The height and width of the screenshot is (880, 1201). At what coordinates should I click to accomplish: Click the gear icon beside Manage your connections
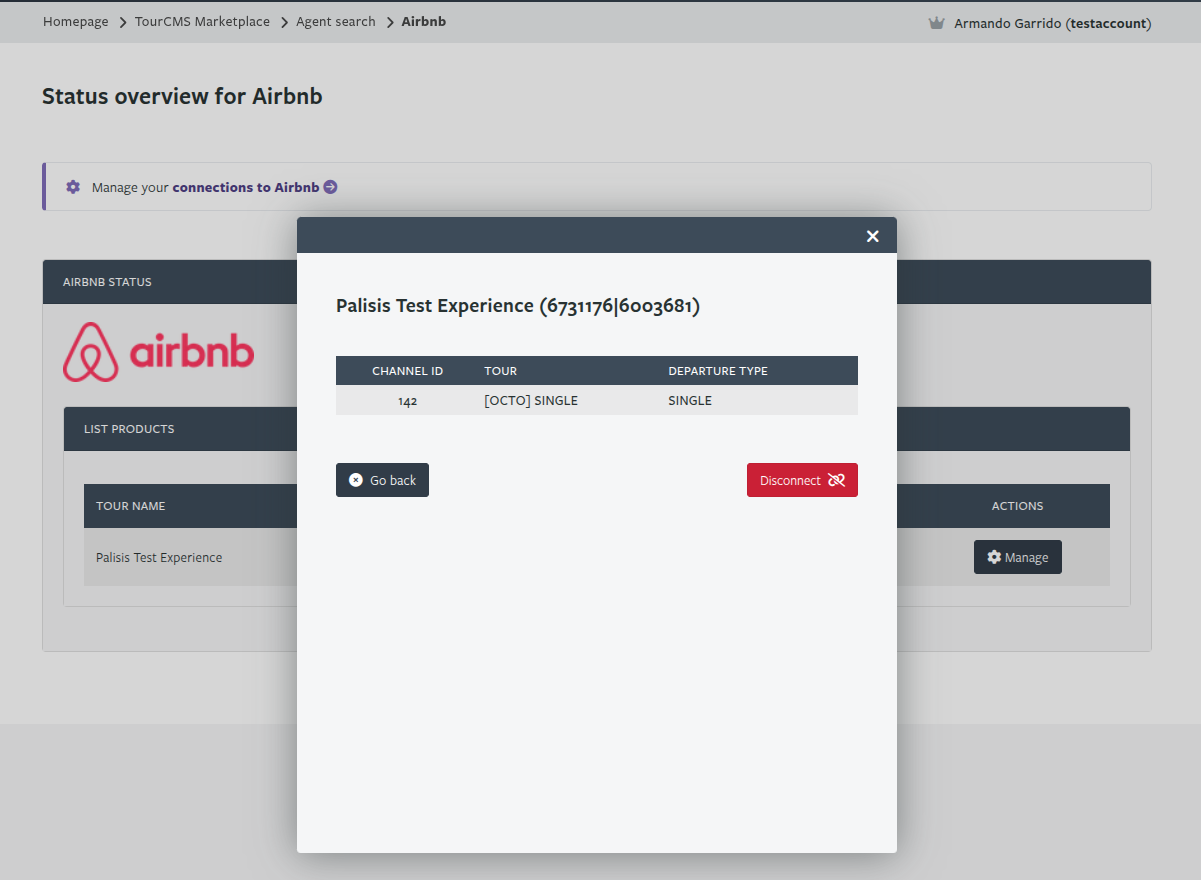(x=73, y=187)
